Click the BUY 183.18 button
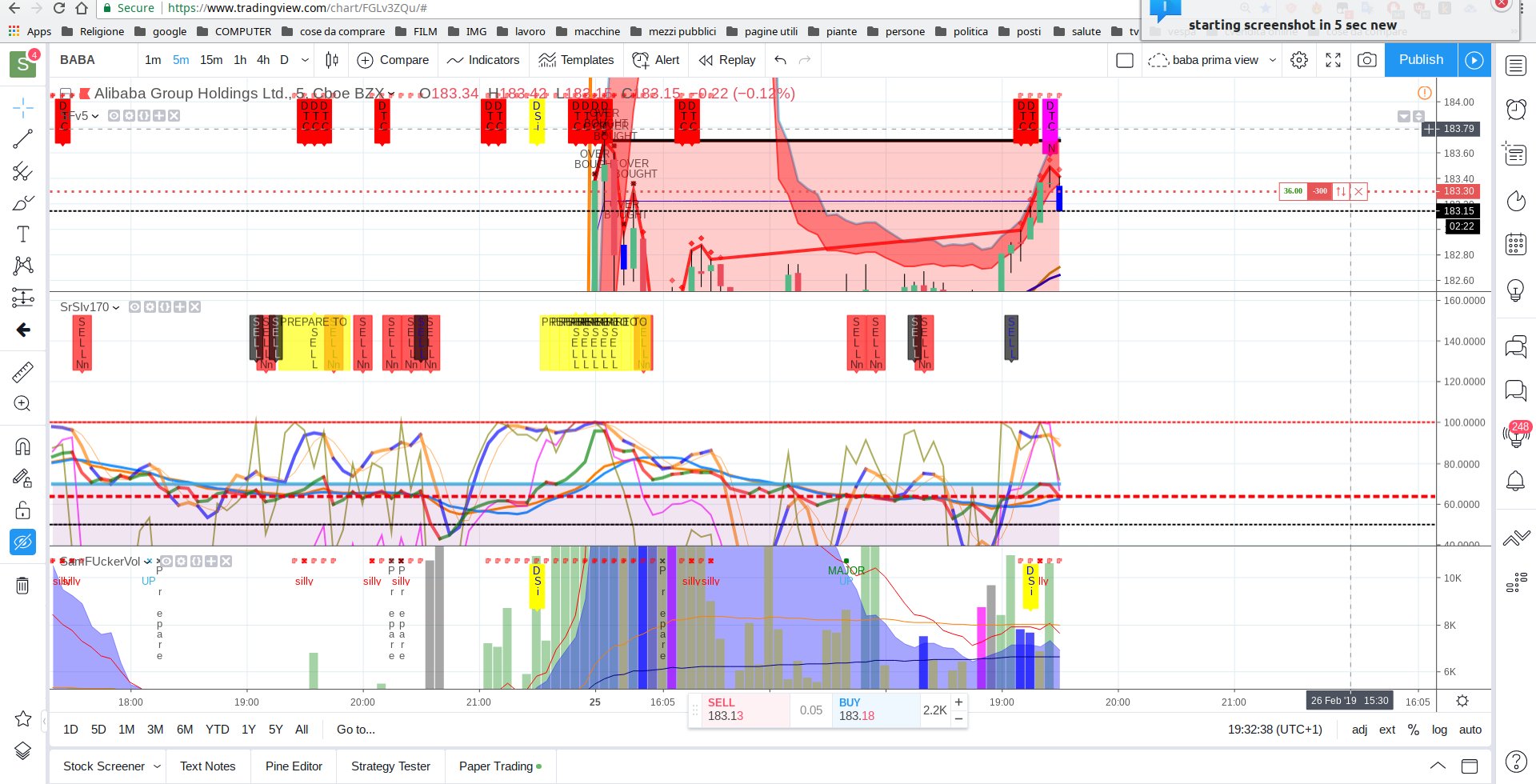The height and width of the screenshot is (784, 1536). (x=874, y=710)
